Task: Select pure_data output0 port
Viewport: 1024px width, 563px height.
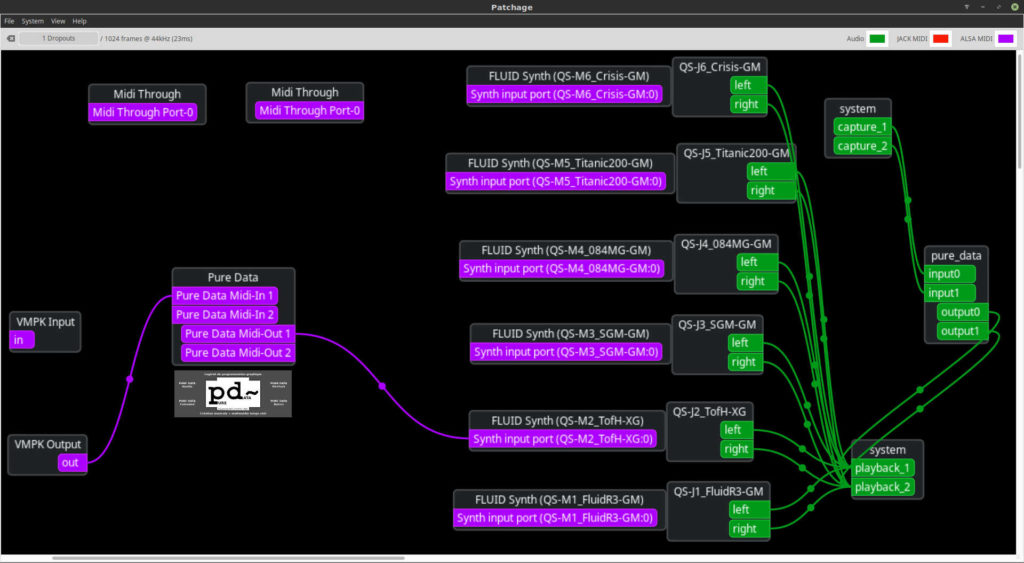Action: click(x=962, y=312)
